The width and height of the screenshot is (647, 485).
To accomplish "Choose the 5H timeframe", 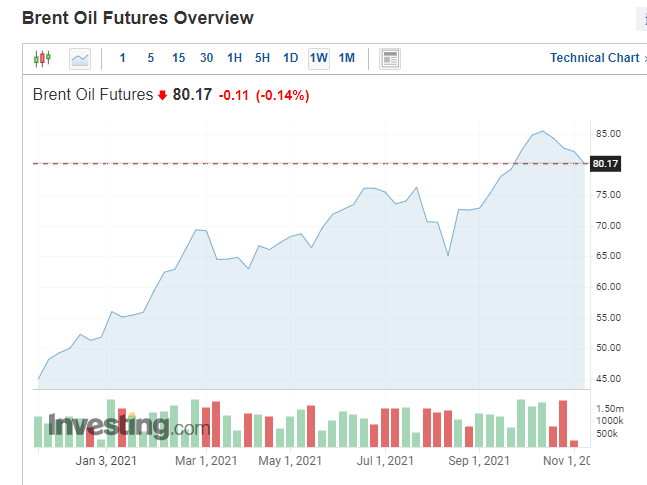I will [262, 58].
